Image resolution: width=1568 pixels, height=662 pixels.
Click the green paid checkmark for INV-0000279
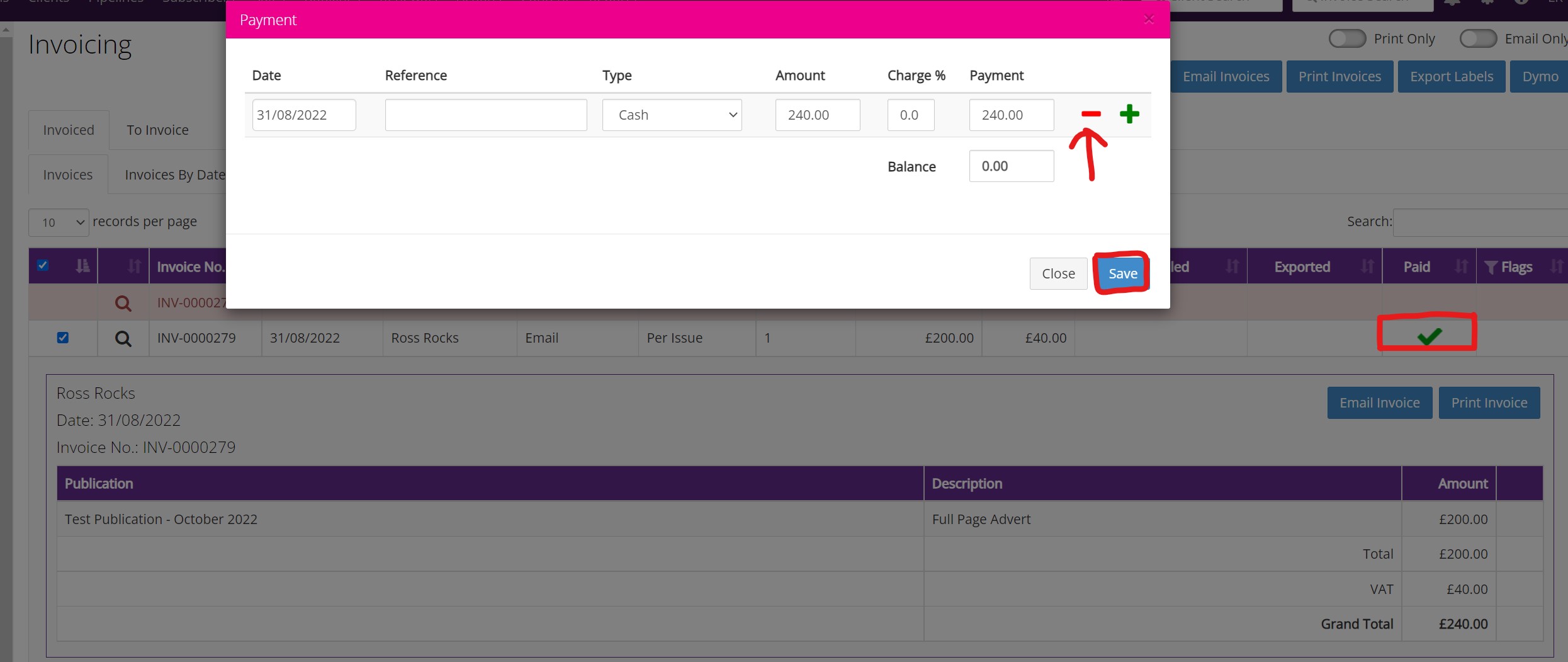[1430, 336]
